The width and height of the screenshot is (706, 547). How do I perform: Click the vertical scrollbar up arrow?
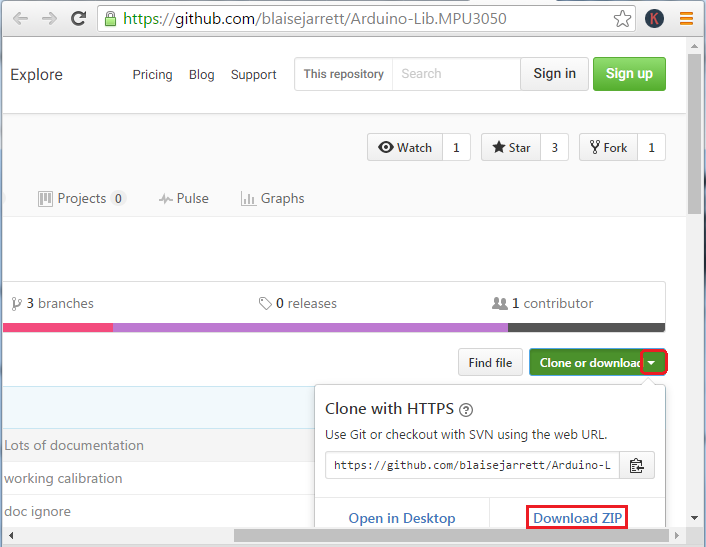point(694,45)
